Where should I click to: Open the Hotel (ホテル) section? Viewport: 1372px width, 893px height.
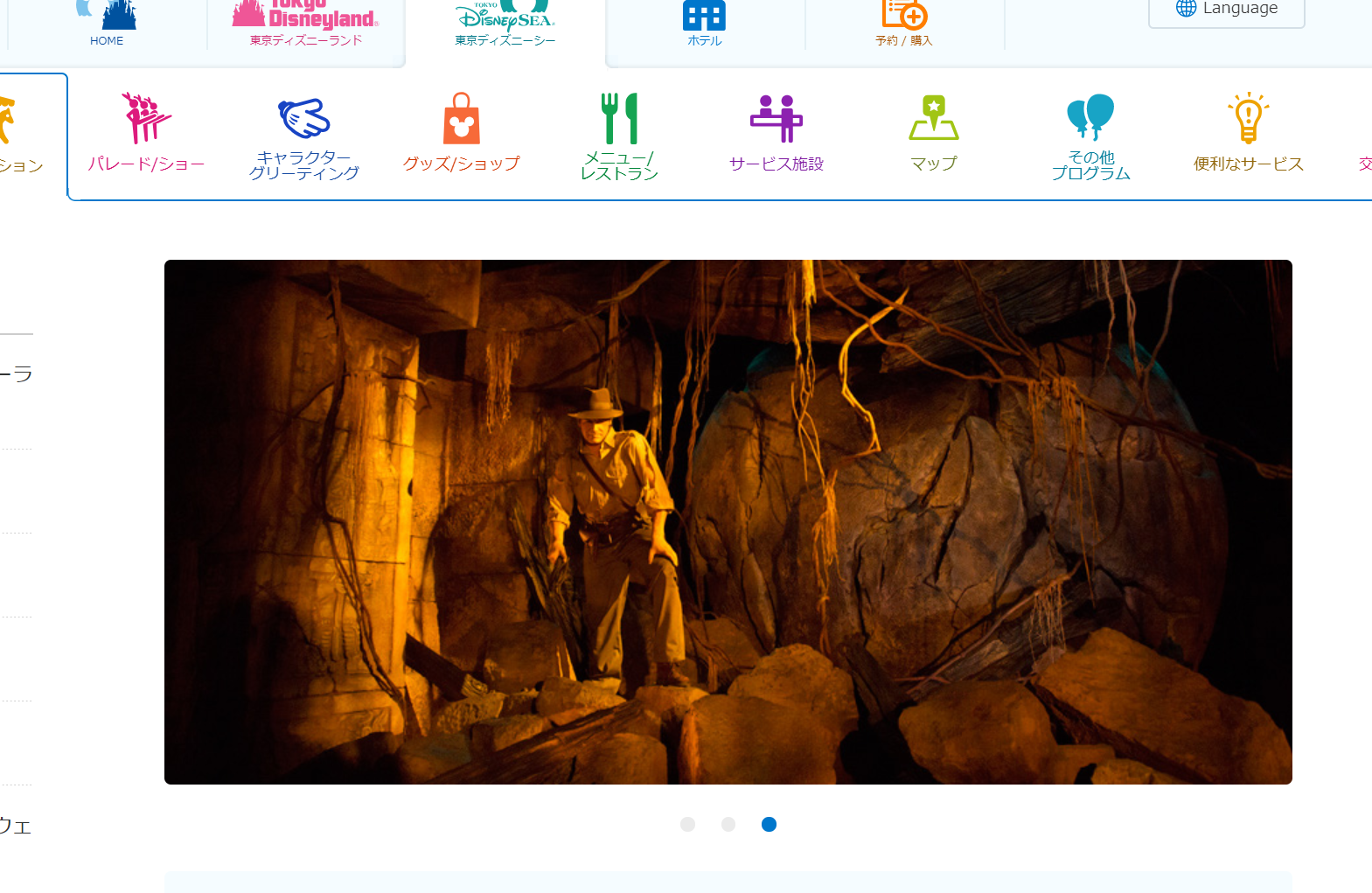click(x=704, y=24)
